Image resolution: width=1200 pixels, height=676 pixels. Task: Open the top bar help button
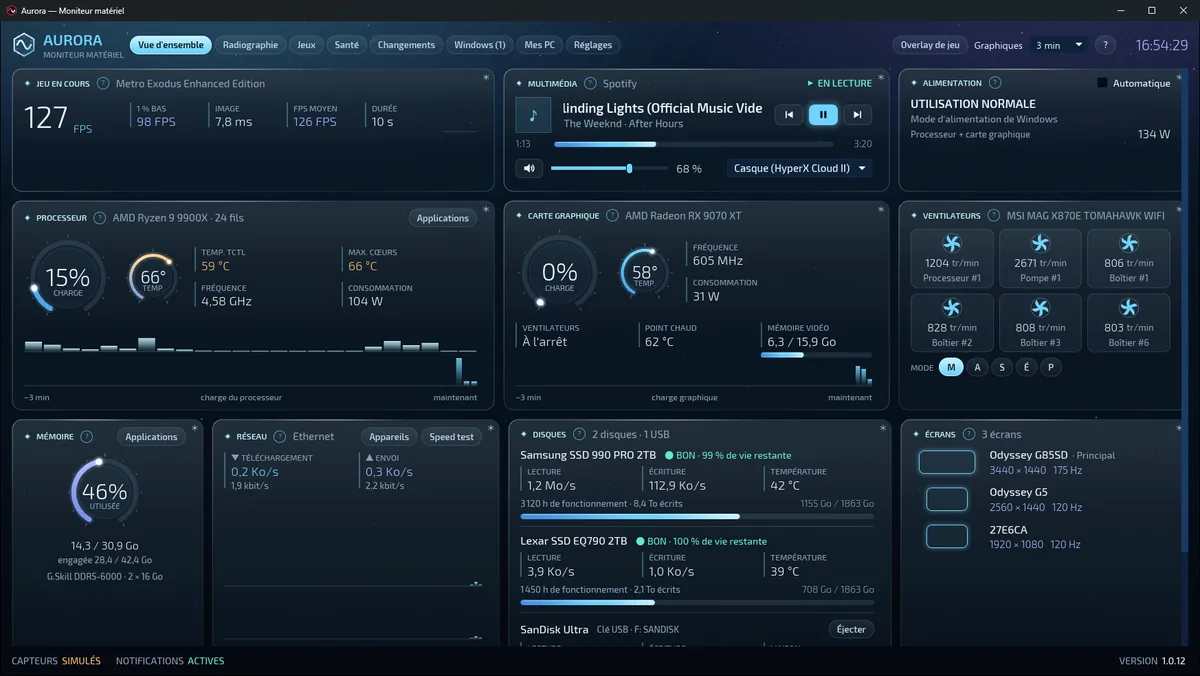(x=1105, y=45)
